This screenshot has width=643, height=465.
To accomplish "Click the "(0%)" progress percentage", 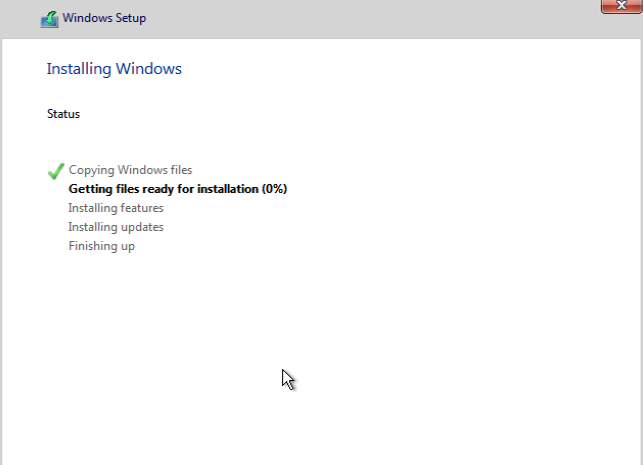I will coord(274,189).
